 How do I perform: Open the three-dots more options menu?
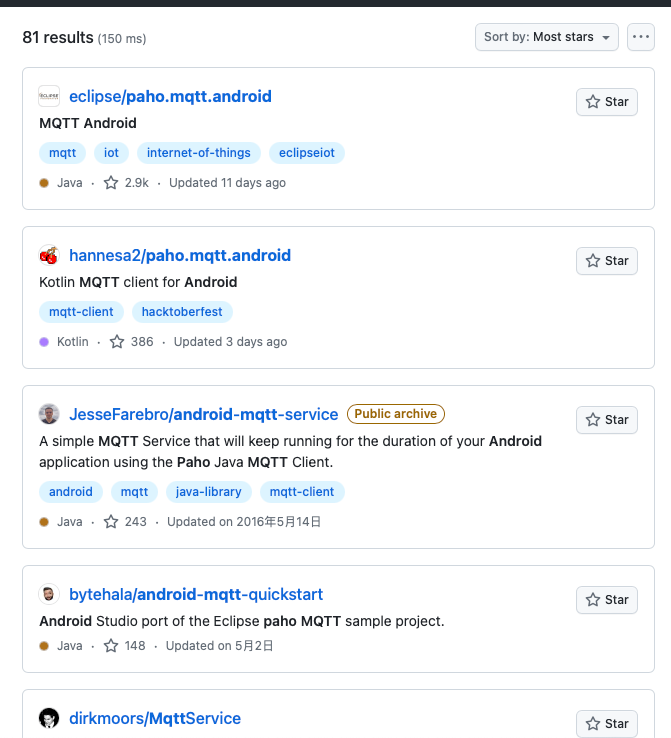click(641, 37)
